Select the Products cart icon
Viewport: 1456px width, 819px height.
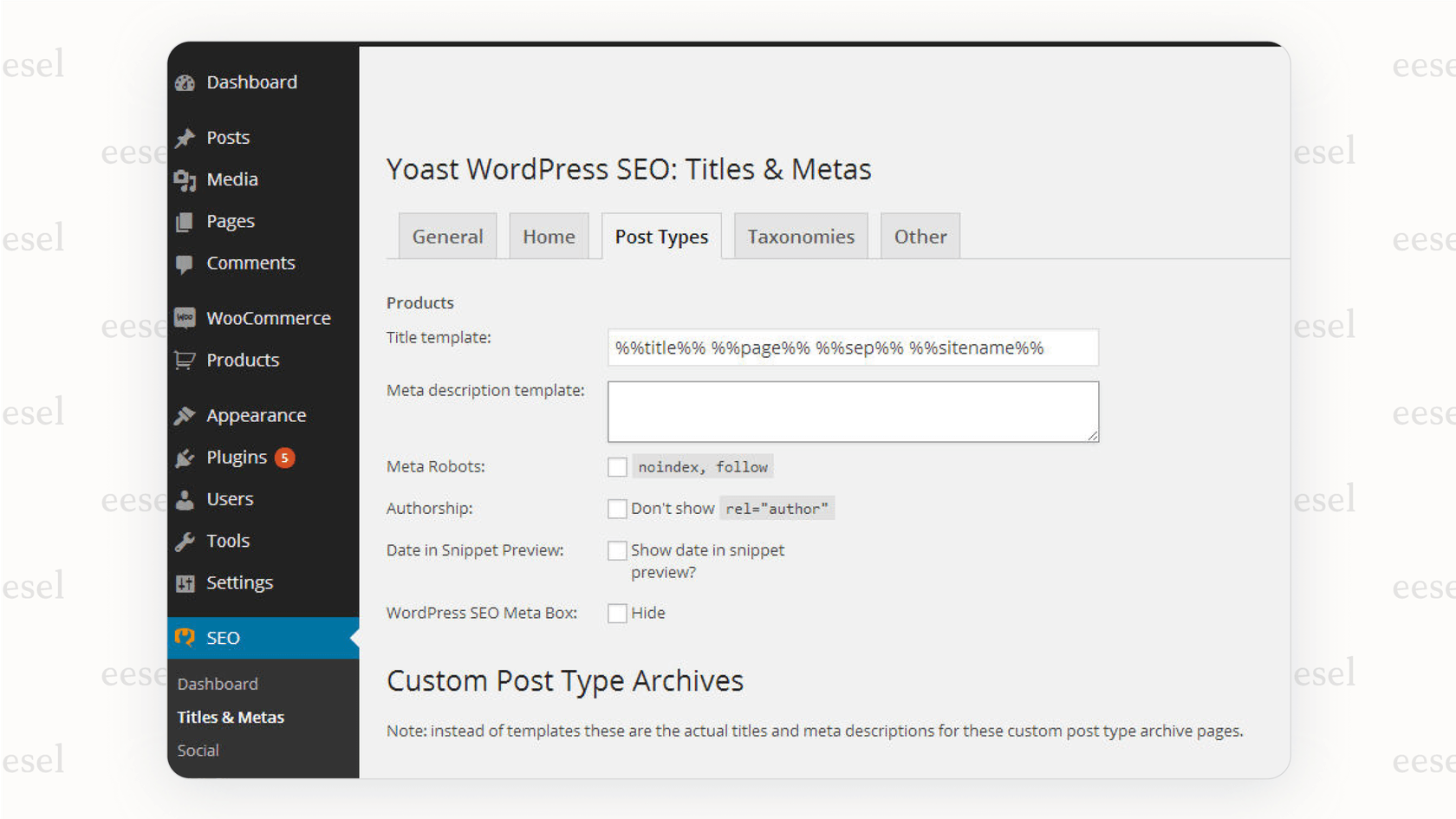pos(185,361)
